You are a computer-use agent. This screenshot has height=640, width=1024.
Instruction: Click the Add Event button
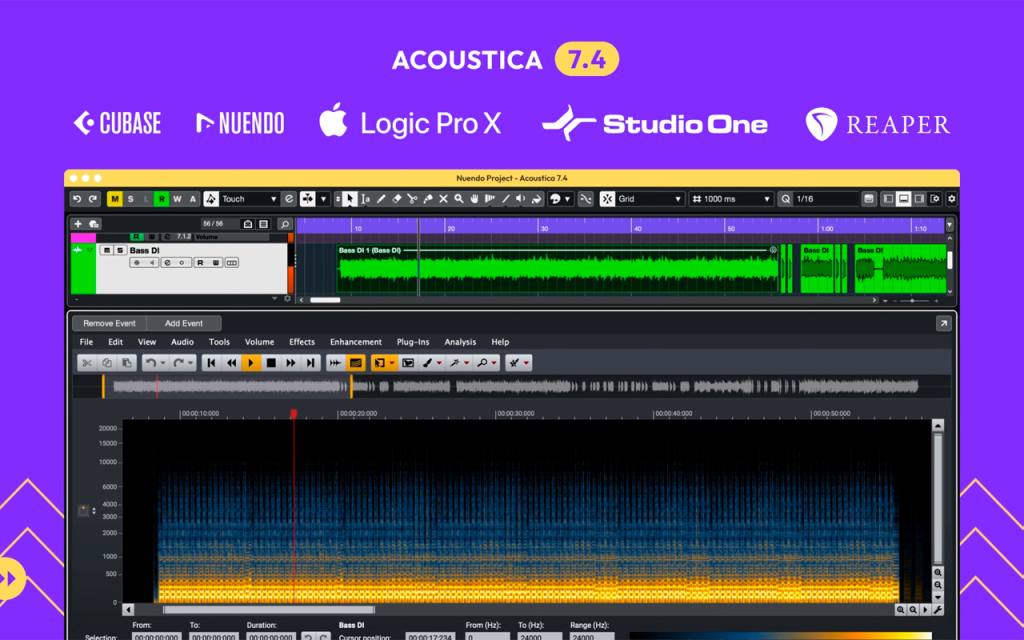coord(184,323)
